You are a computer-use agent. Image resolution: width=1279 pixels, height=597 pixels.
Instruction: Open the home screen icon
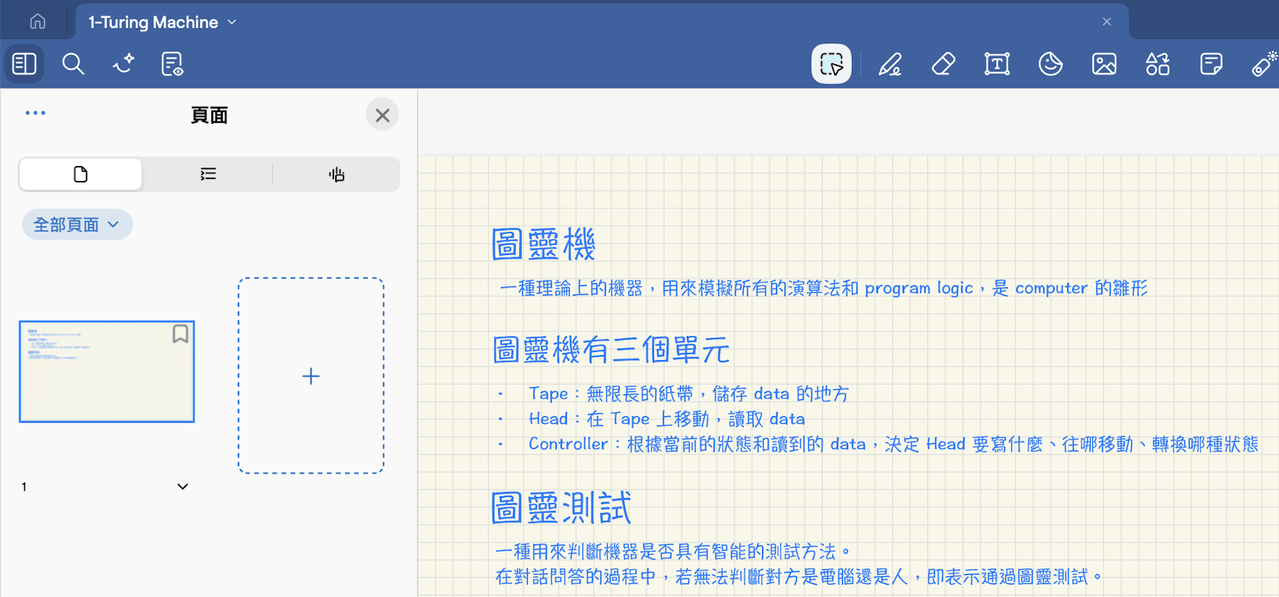37,21
